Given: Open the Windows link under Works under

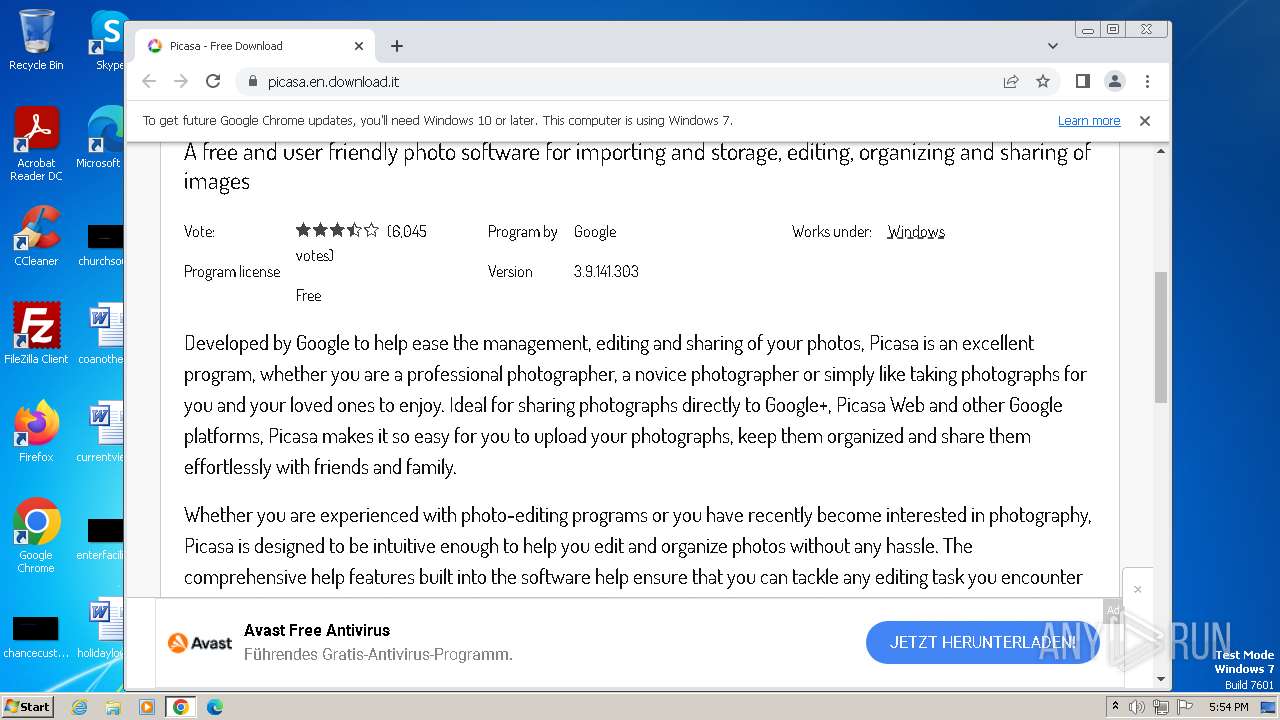Looking at the screenshot, I should point(916,232).
